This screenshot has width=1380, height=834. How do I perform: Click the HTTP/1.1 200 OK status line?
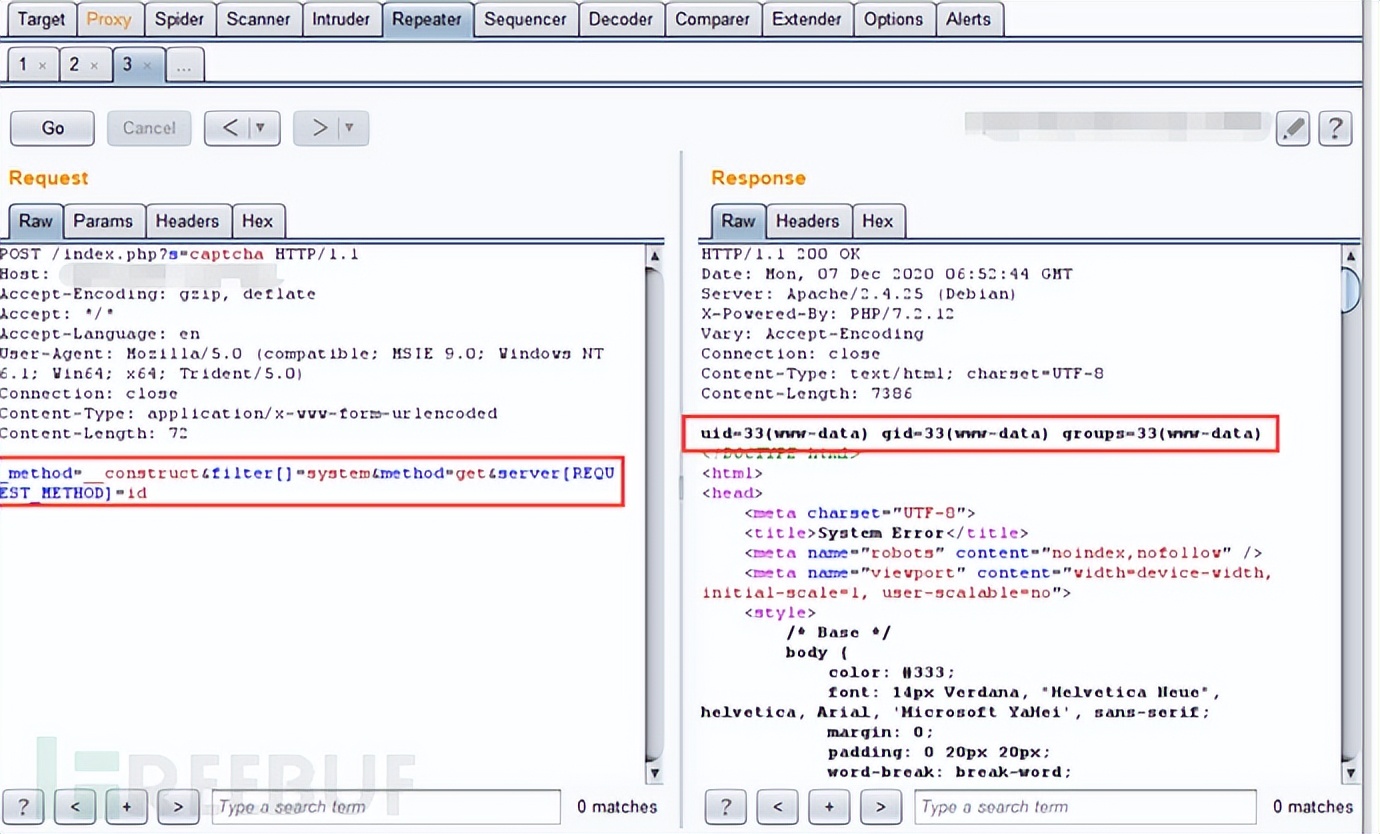coord(781,254)
